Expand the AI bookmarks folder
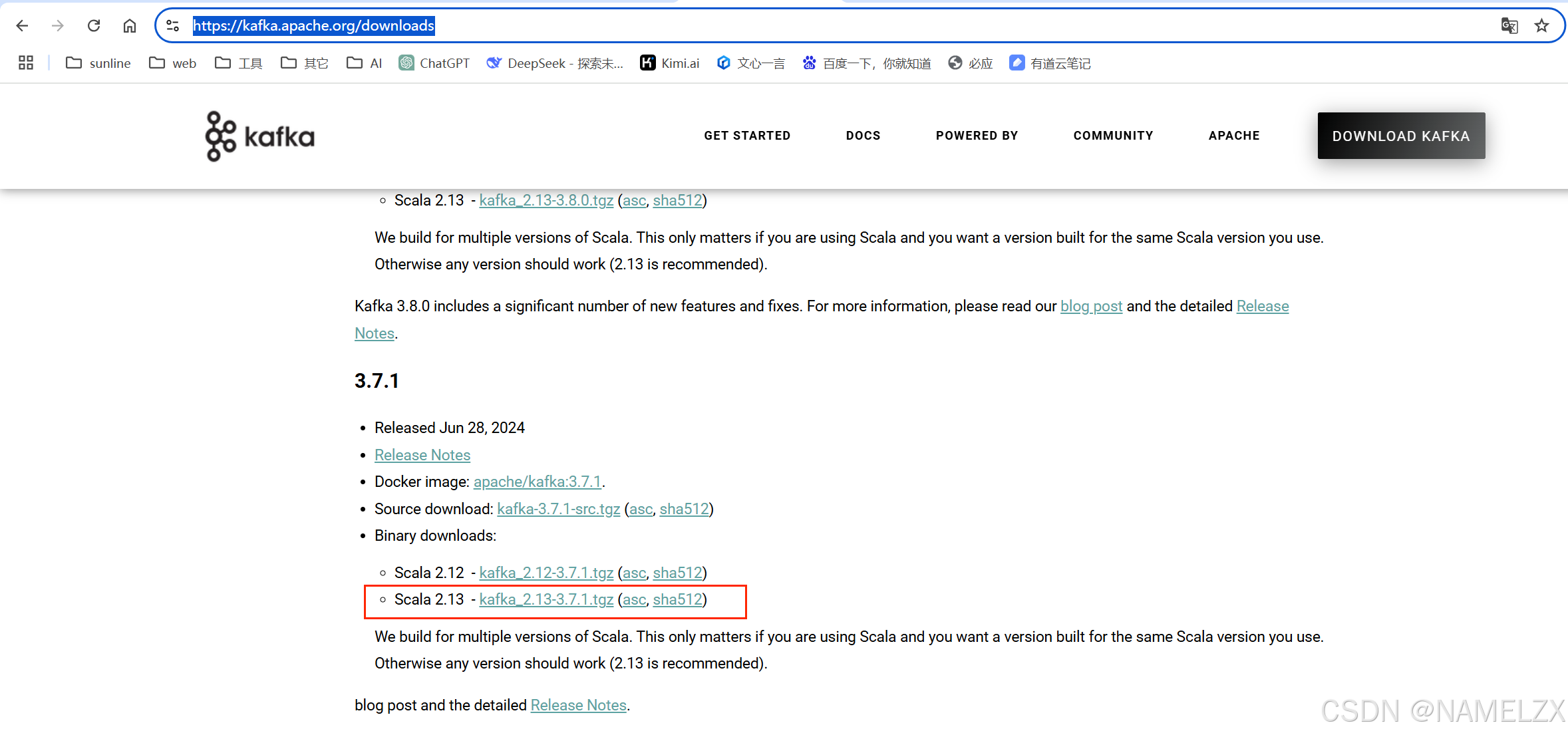The width and height of the screenshot is (1568, 737). 365,63
